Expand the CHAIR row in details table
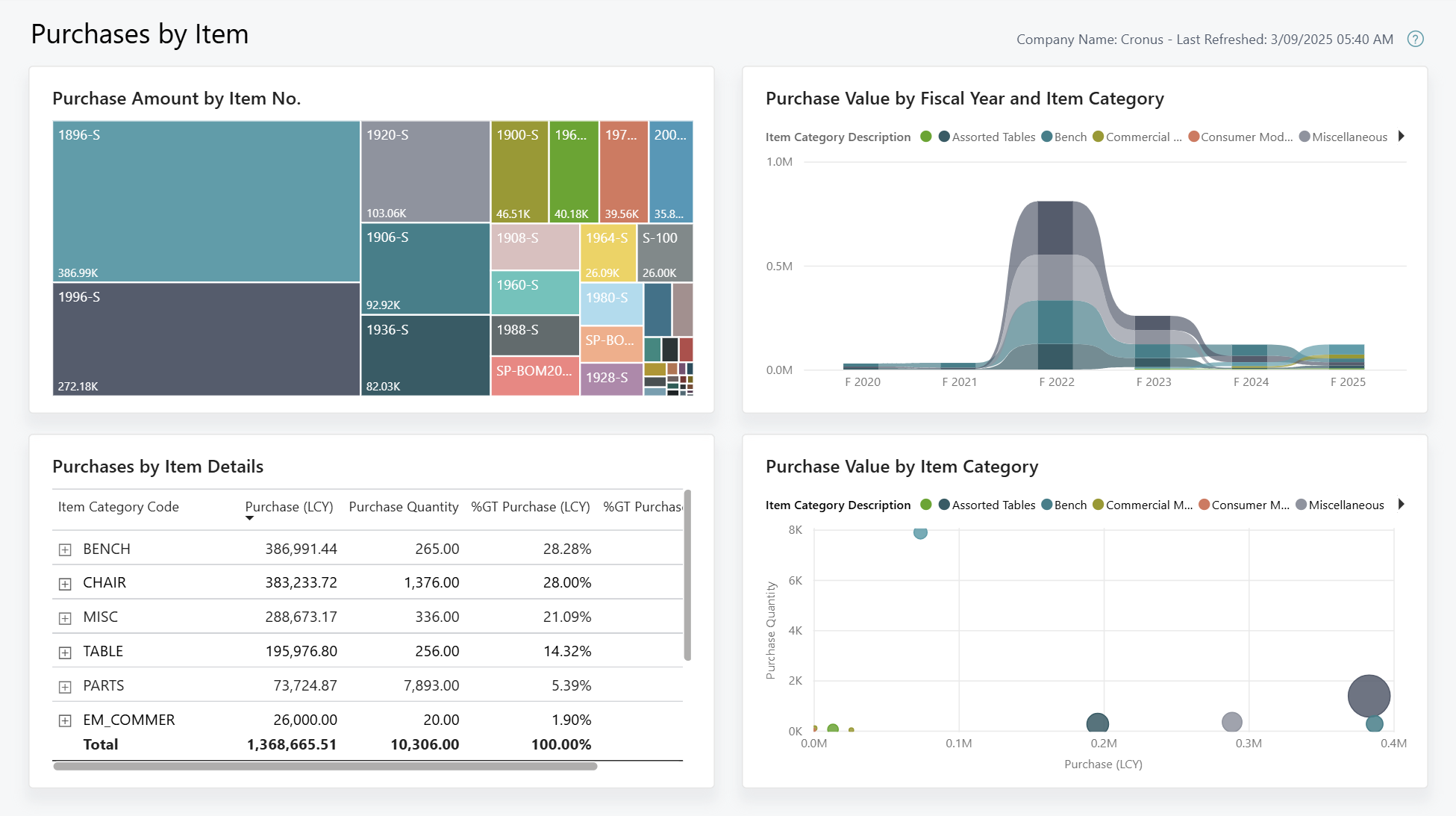 (64, 582)
